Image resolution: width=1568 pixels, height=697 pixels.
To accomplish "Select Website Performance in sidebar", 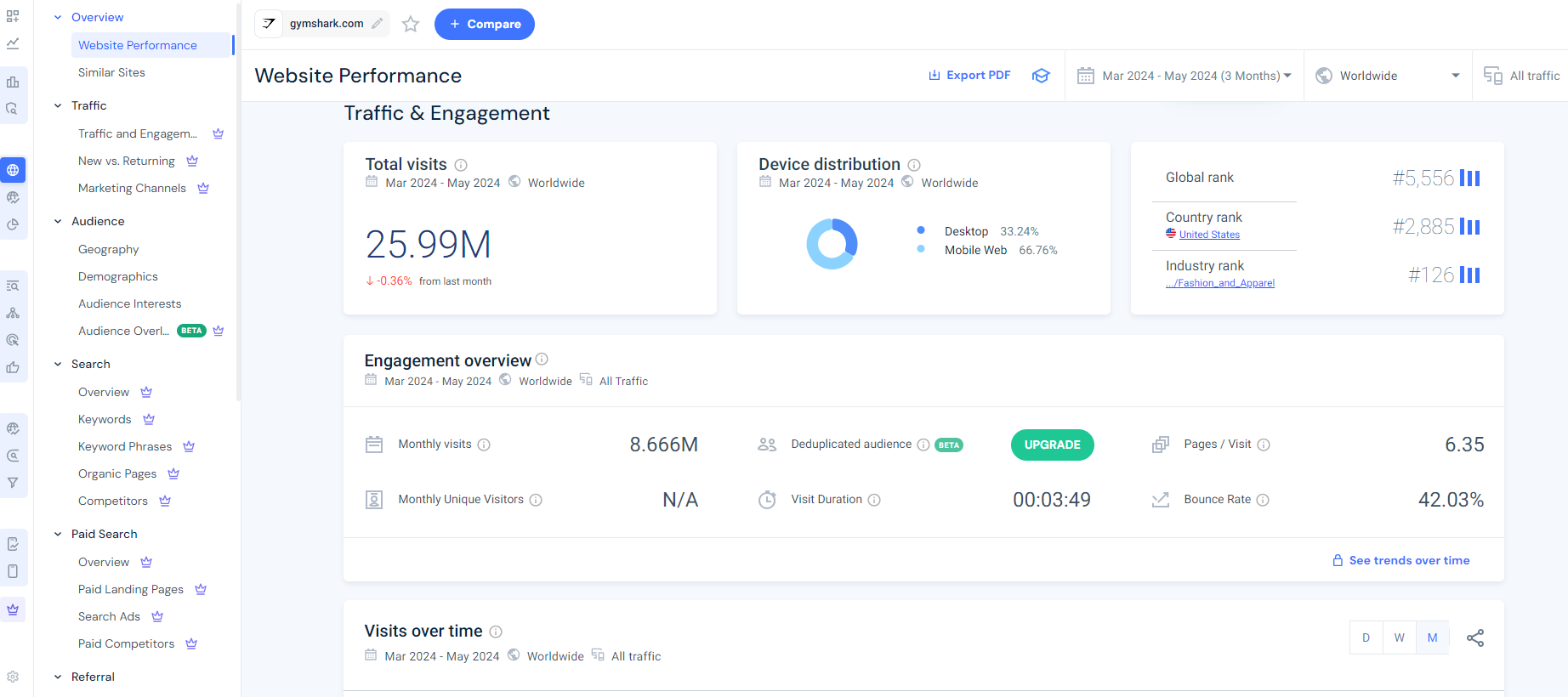I will click(x=152, y=45).
